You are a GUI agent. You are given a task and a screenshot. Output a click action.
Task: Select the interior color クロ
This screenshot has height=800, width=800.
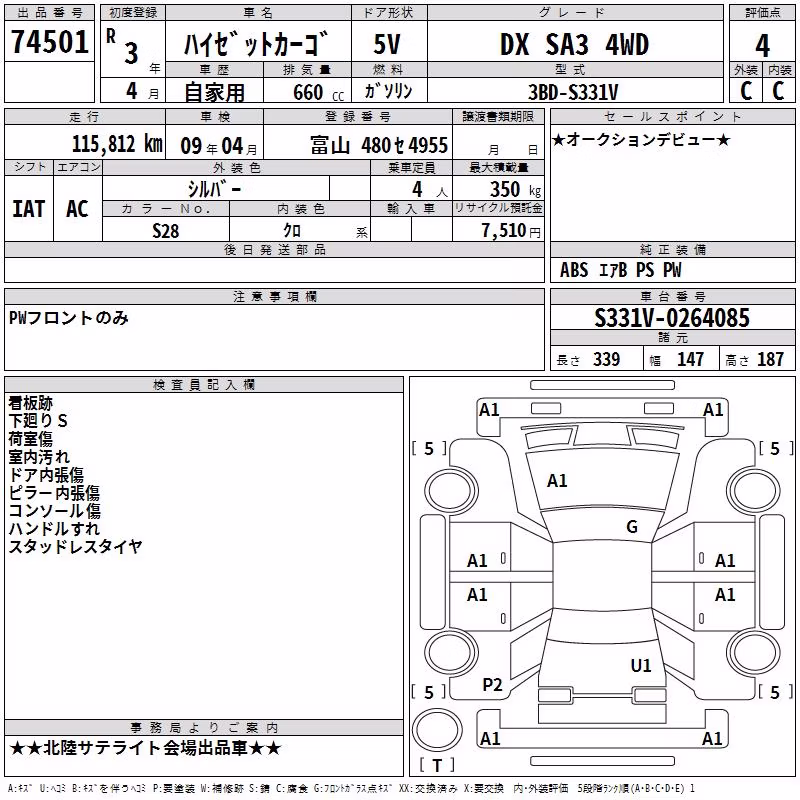click(292, 231)
